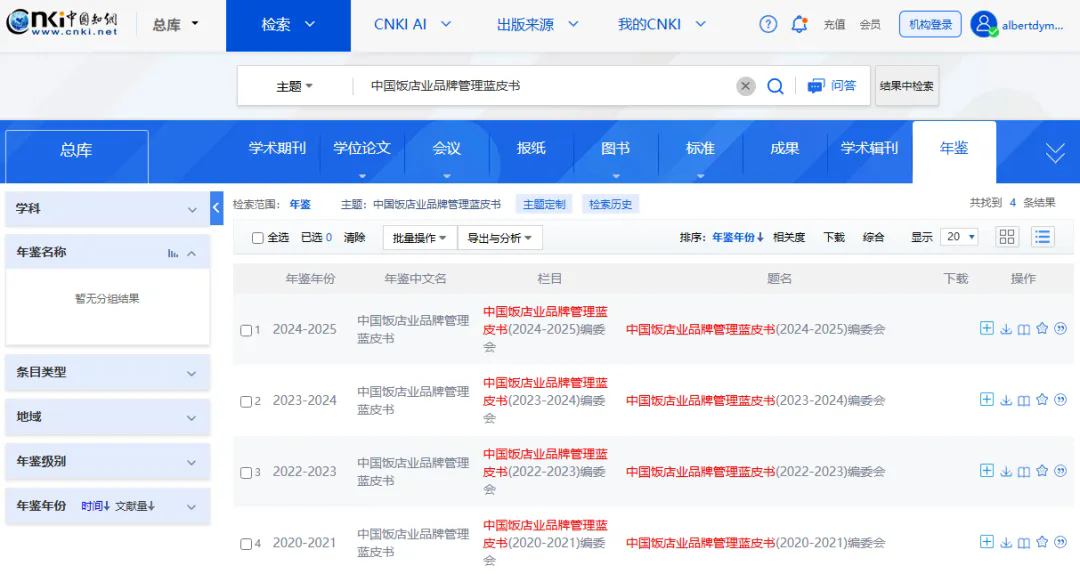Switch to grid view layout
Image resolution: width=1080 pixels, height=574 pixels.
click(1007, 237)
